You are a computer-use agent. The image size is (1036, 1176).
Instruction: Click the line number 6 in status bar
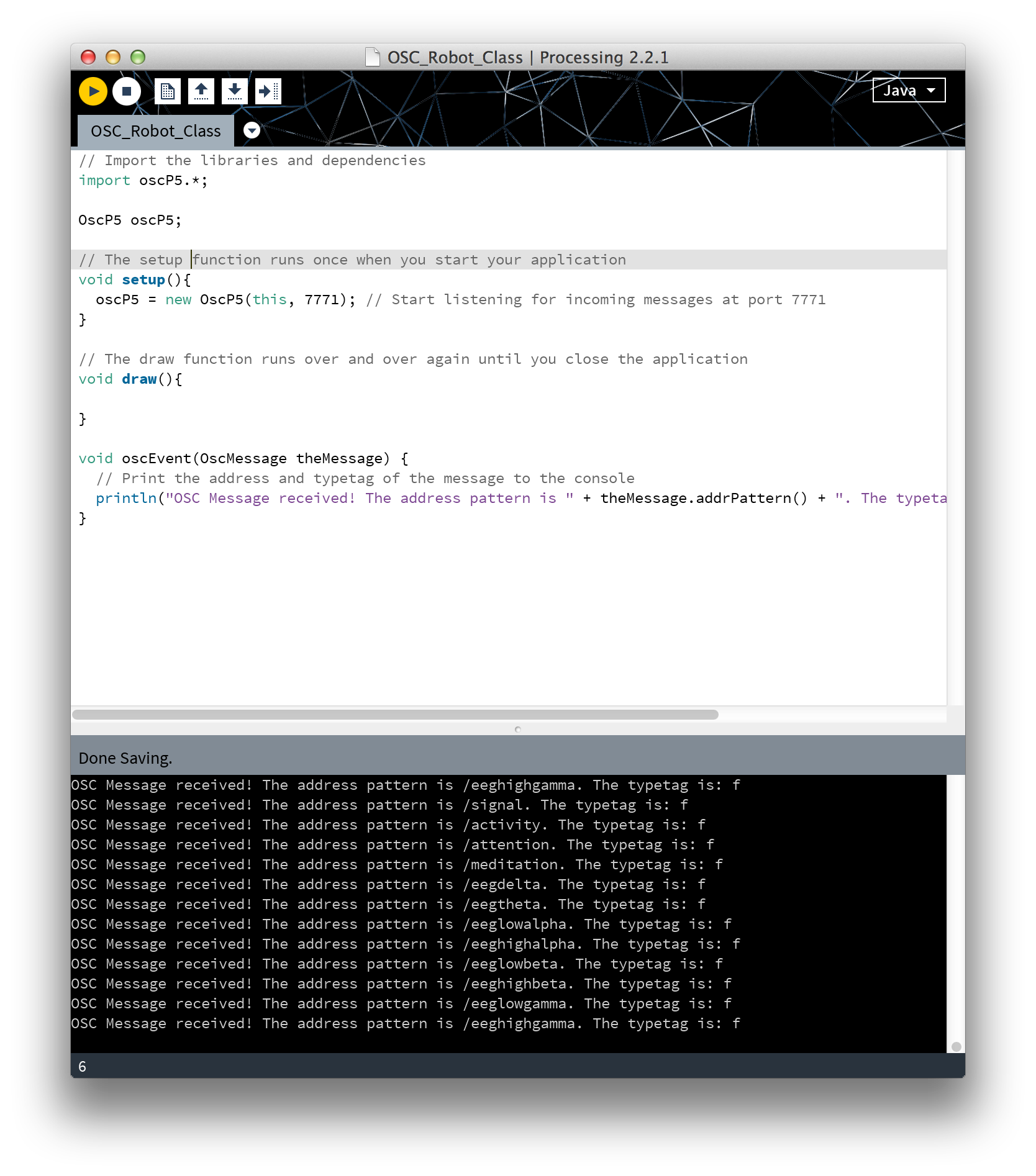coord(82,1067)
